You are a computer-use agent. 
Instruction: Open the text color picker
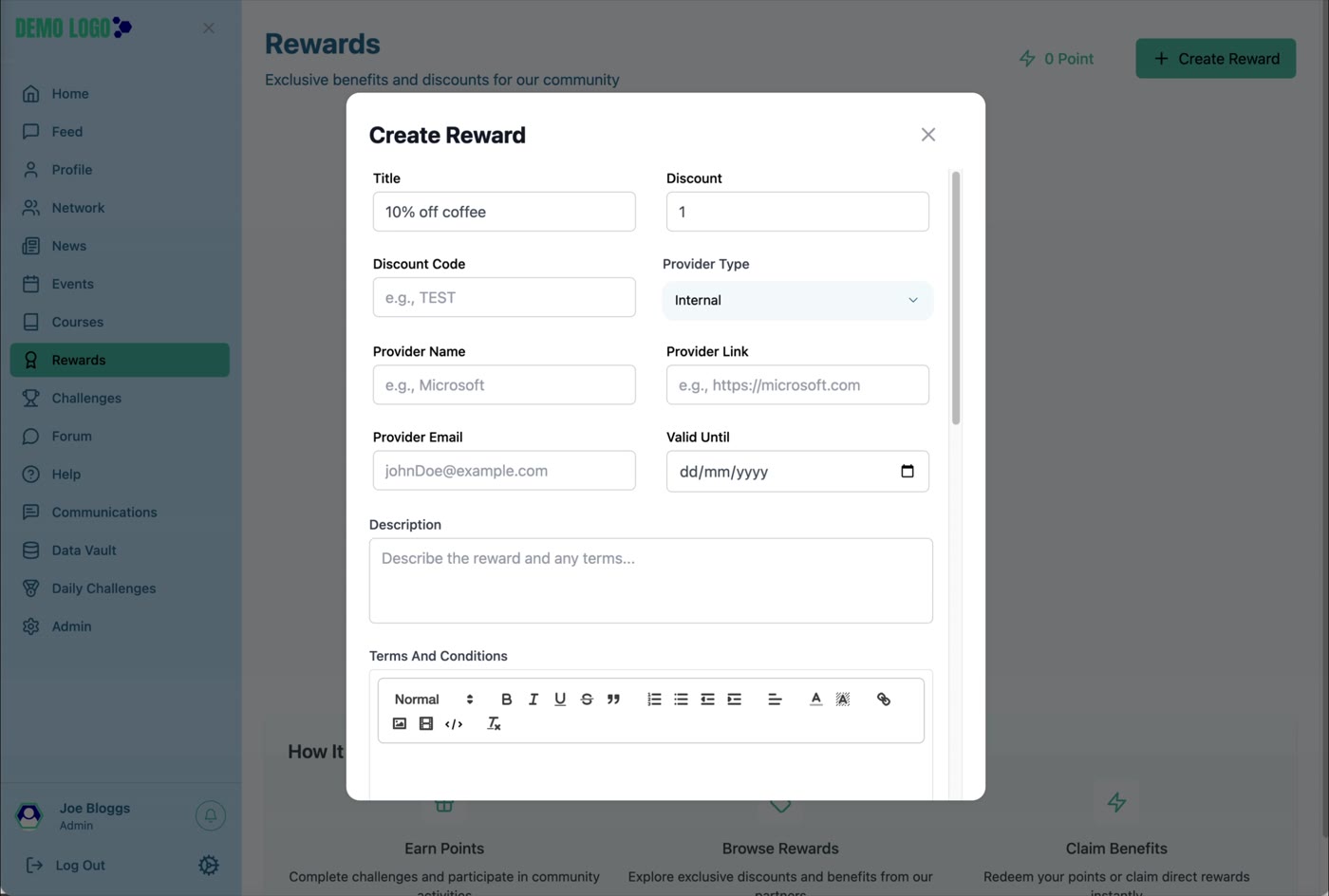click(x=815, y=699)
